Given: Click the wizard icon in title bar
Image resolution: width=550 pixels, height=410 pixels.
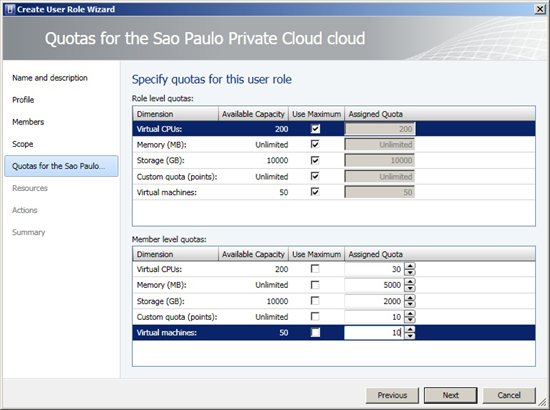Looking at the screenshot, I should pos(10,9).
